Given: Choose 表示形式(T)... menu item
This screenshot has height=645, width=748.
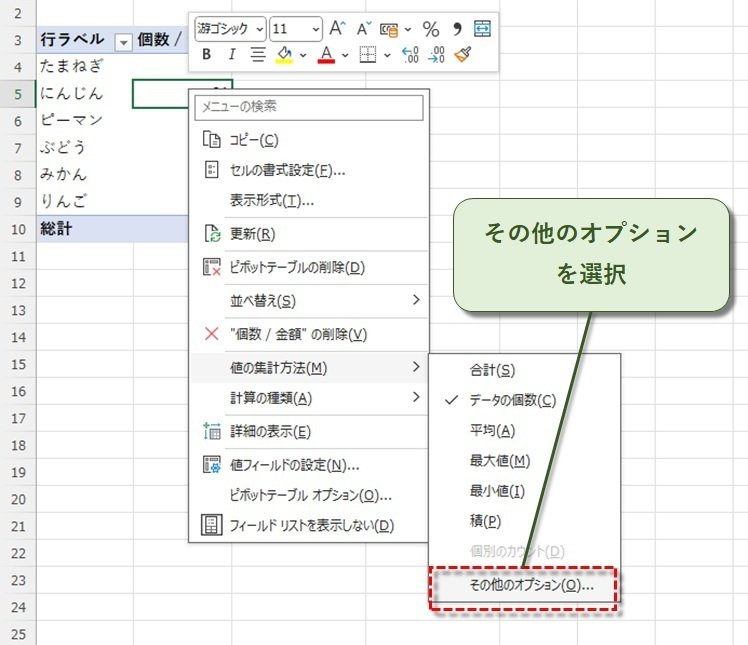Looking at the screenshot, I should tap(309, 200).
